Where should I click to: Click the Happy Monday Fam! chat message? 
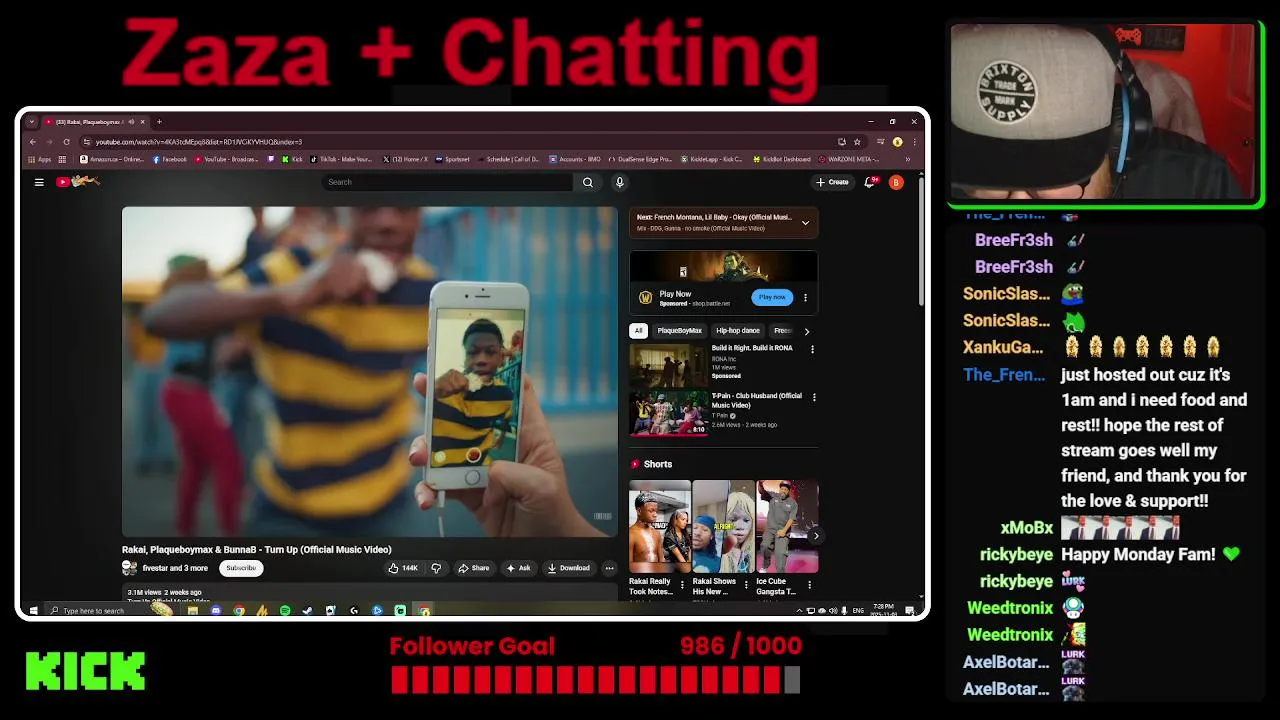tap(1138, 554)
